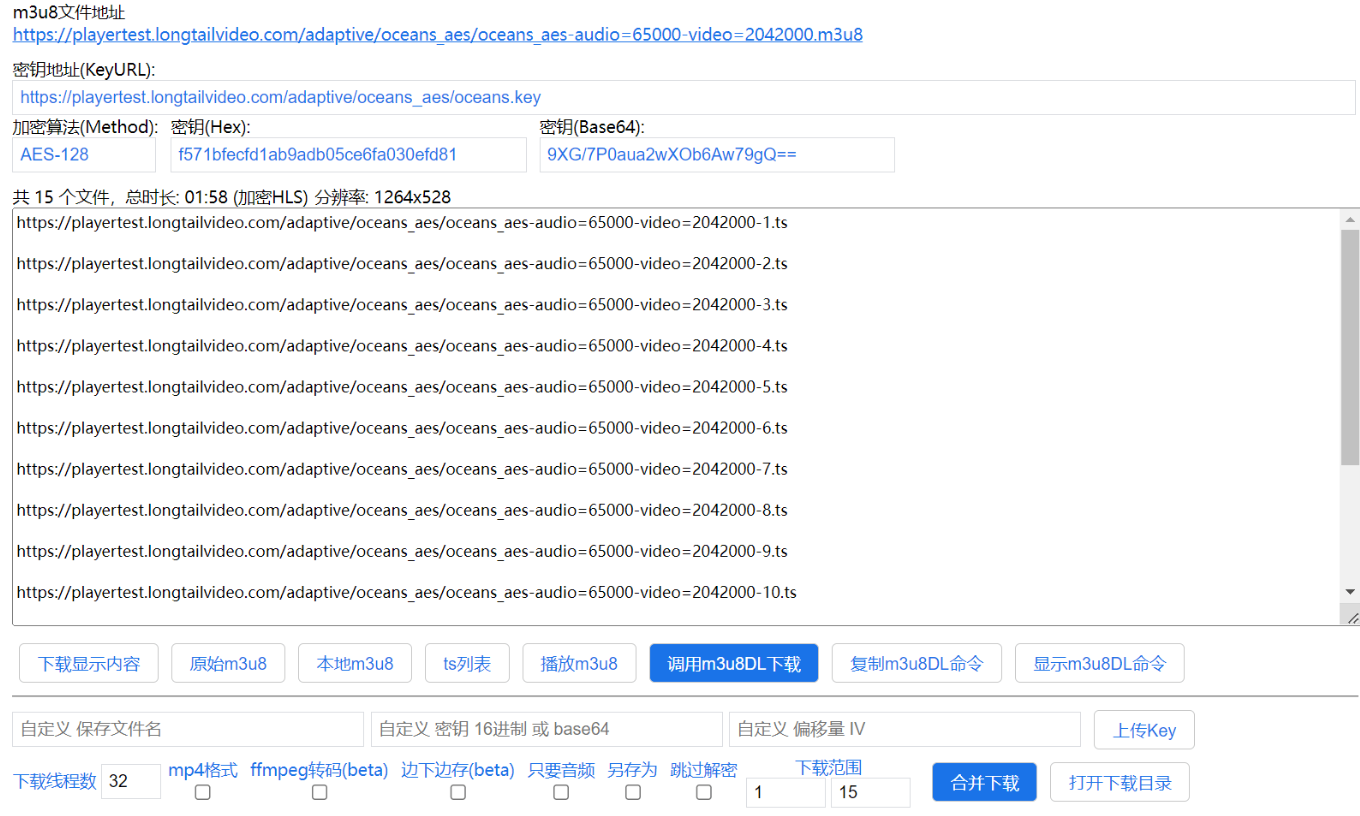This screenshot has height=816, width=1360.
Task: Click the Hex key field
Action: [349, 154]
